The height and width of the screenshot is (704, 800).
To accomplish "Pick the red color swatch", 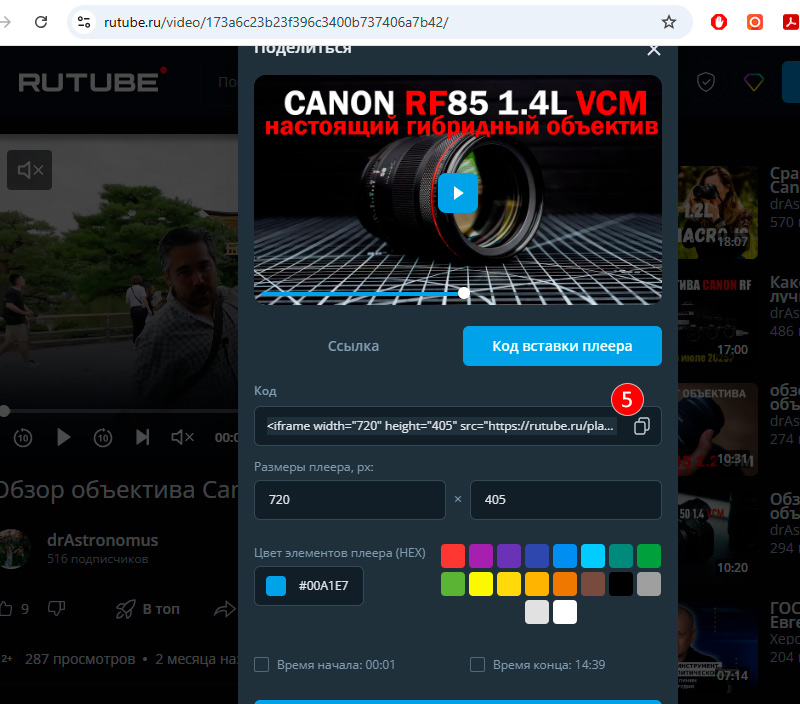I will tap(453, 556).
